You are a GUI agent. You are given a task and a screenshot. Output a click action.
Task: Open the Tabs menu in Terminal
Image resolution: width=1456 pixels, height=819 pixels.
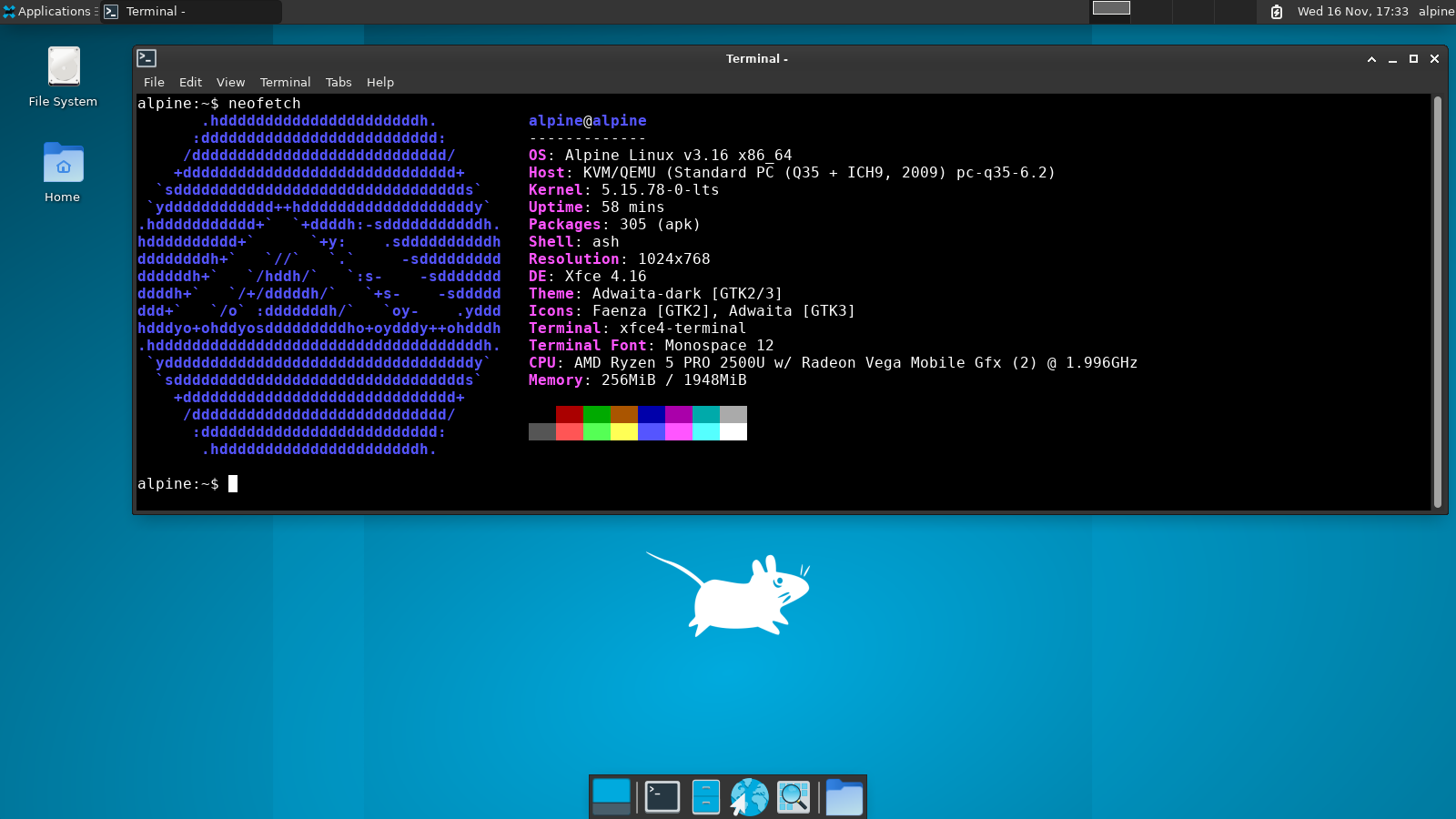tap(339, 82)
